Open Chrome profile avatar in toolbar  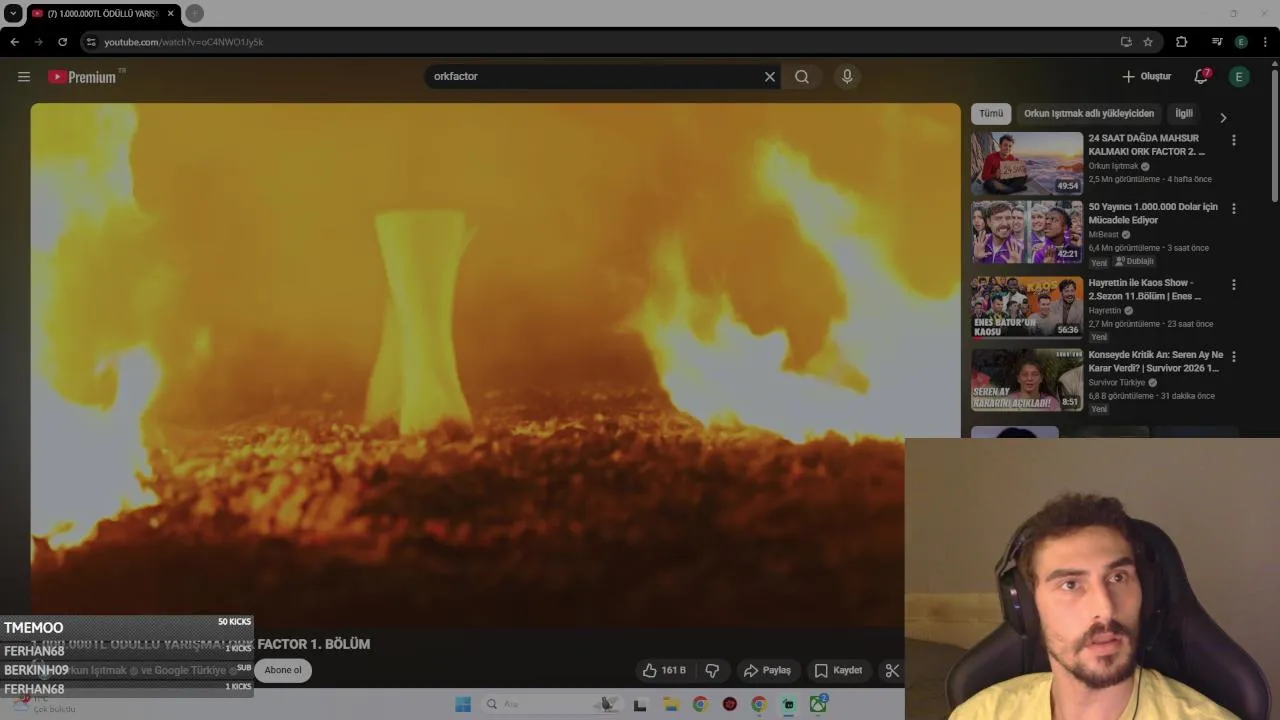tap(1241, 42)
